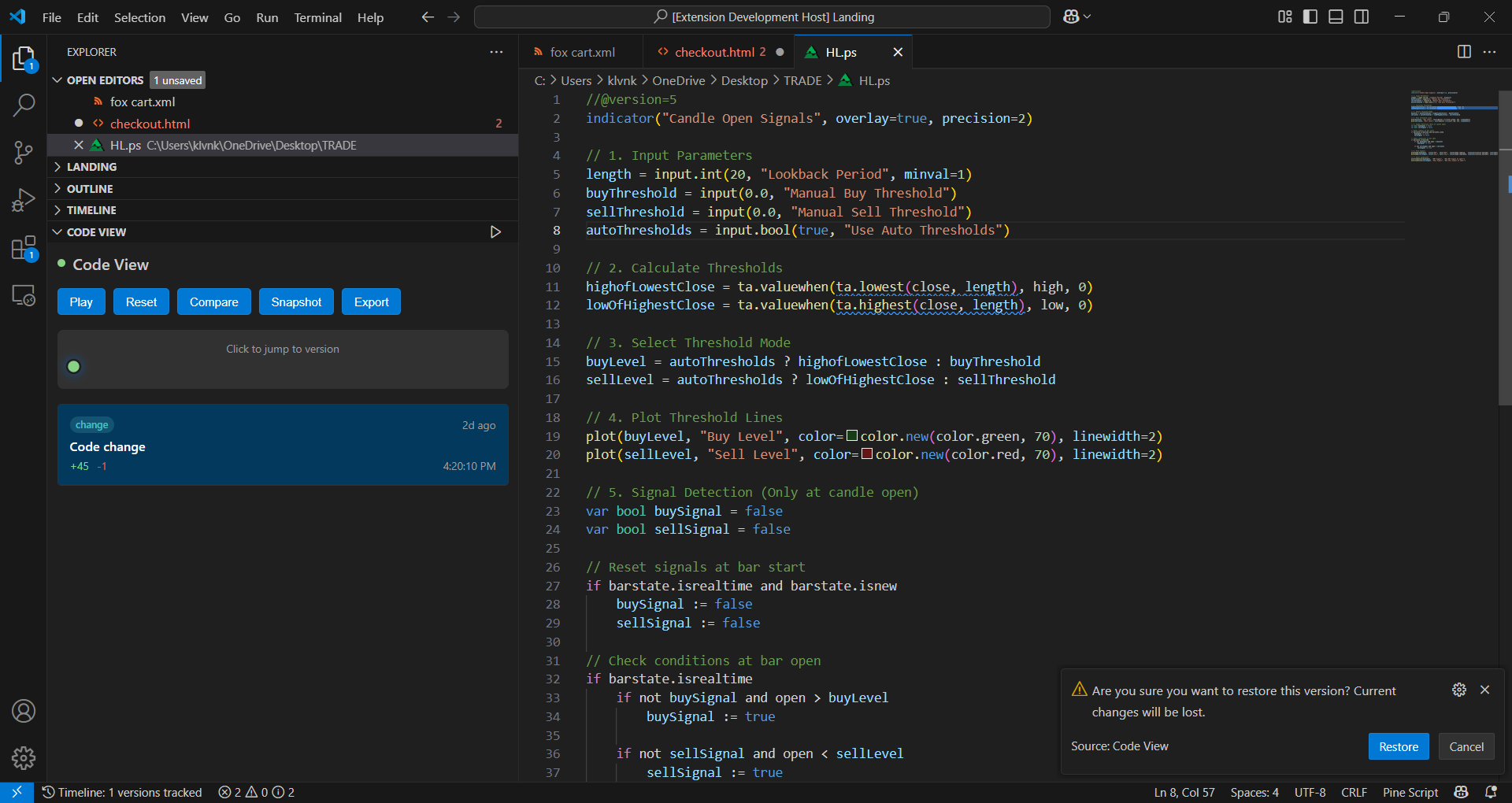Click green version marker on timeline
The width and height of the screenshot is (1512, 803).
74,366
